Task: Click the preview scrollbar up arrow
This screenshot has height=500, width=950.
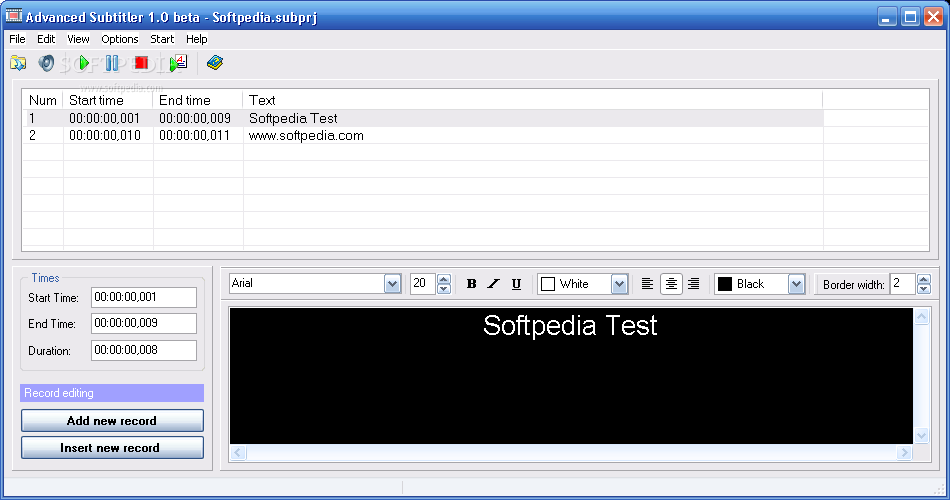Action: [x=922, y=316]
